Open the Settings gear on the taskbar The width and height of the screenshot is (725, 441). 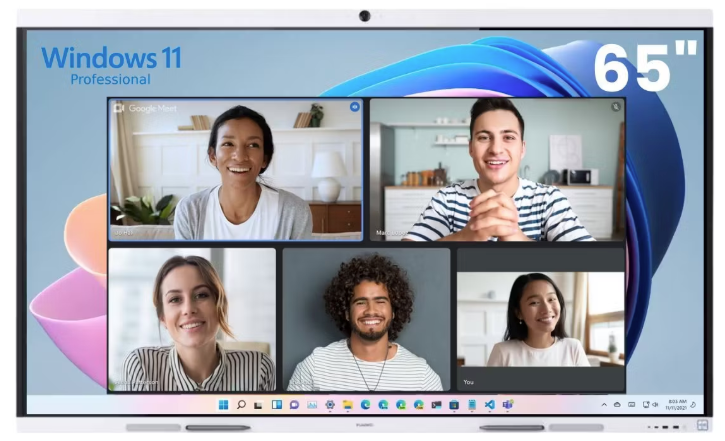pos(330,405)
